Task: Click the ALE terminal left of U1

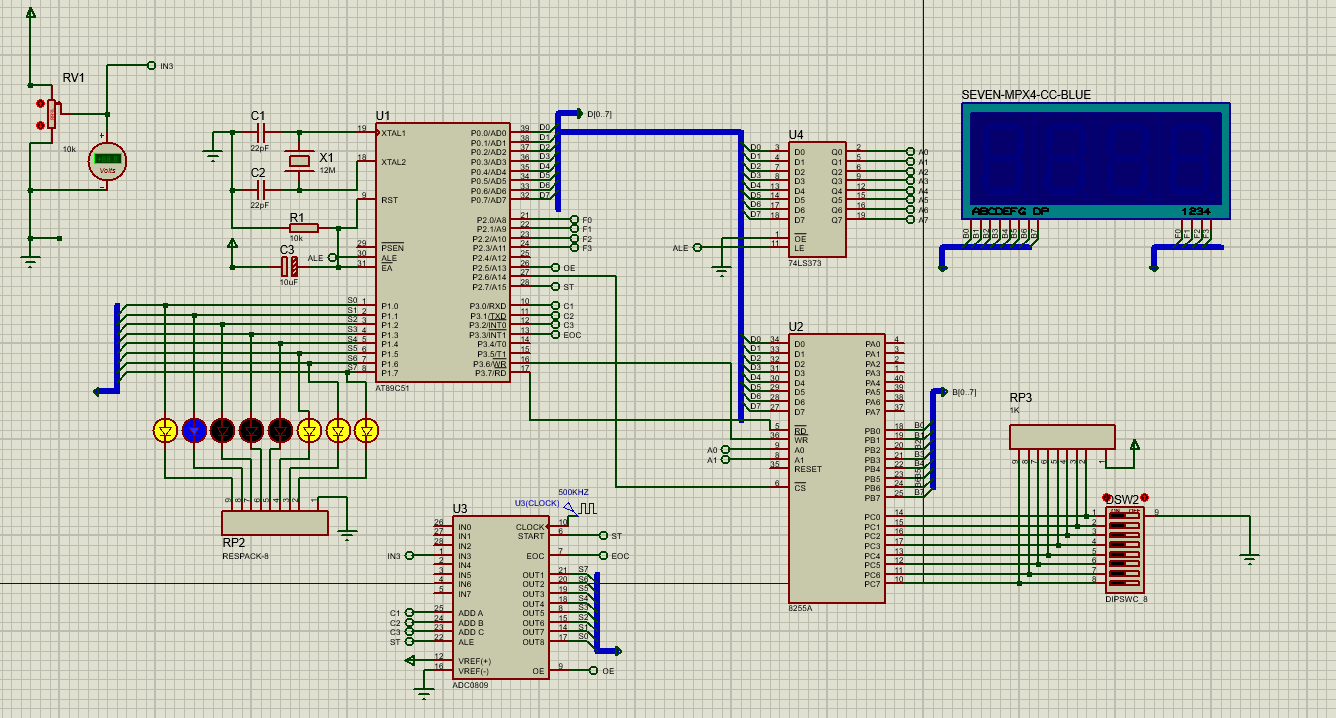Action: [x=332, y=257]
